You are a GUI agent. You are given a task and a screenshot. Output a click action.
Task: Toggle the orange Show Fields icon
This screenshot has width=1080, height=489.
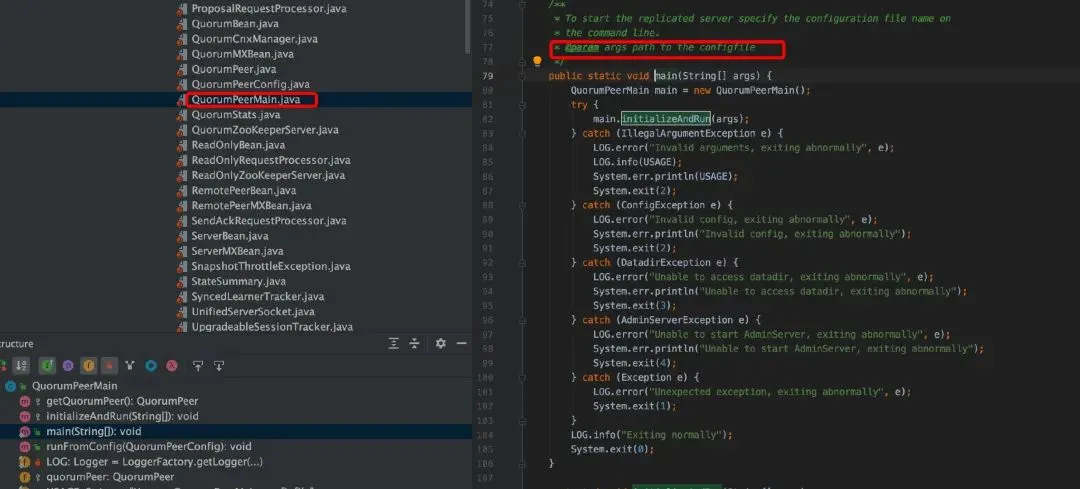coord(88,366)
